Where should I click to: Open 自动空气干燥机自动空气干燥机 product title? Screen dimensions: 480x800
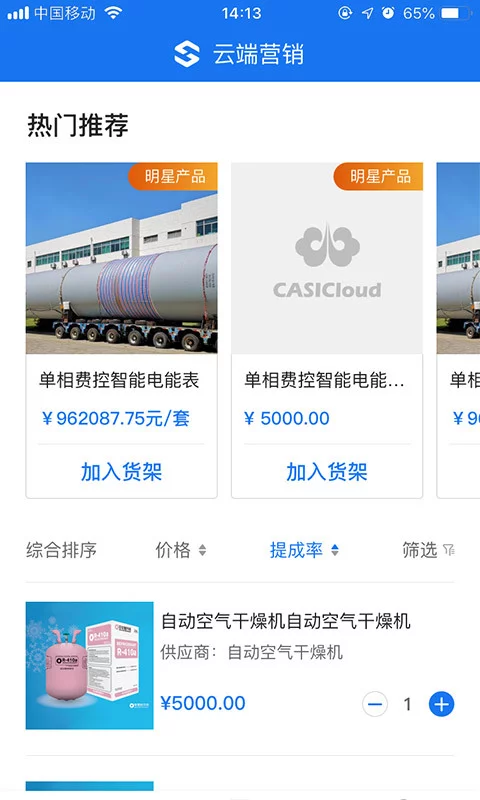click(x=286, y=621)
